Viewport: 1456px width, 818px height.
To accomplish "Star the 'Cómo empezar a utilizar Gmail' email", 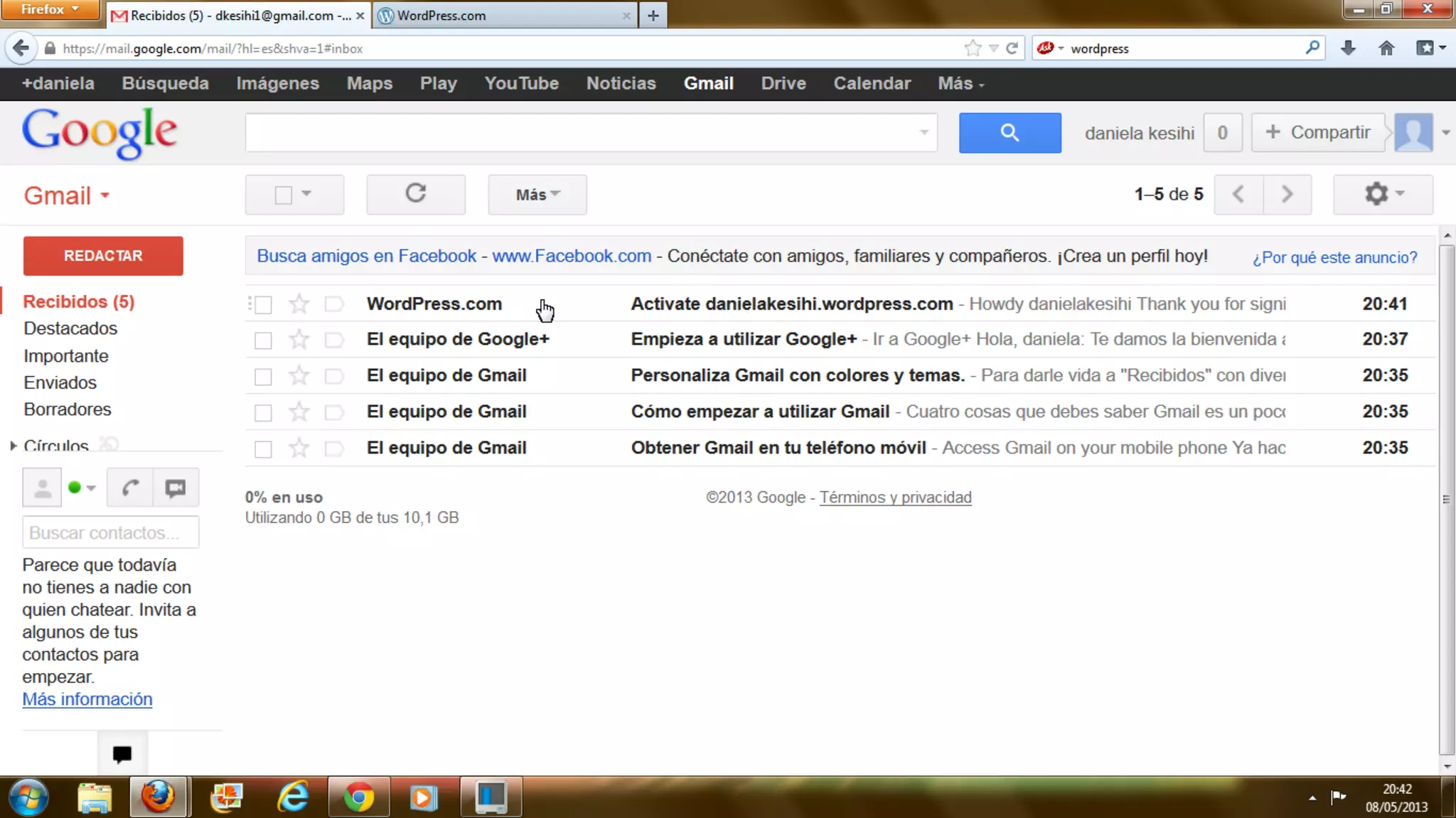I will click(299, 411).
